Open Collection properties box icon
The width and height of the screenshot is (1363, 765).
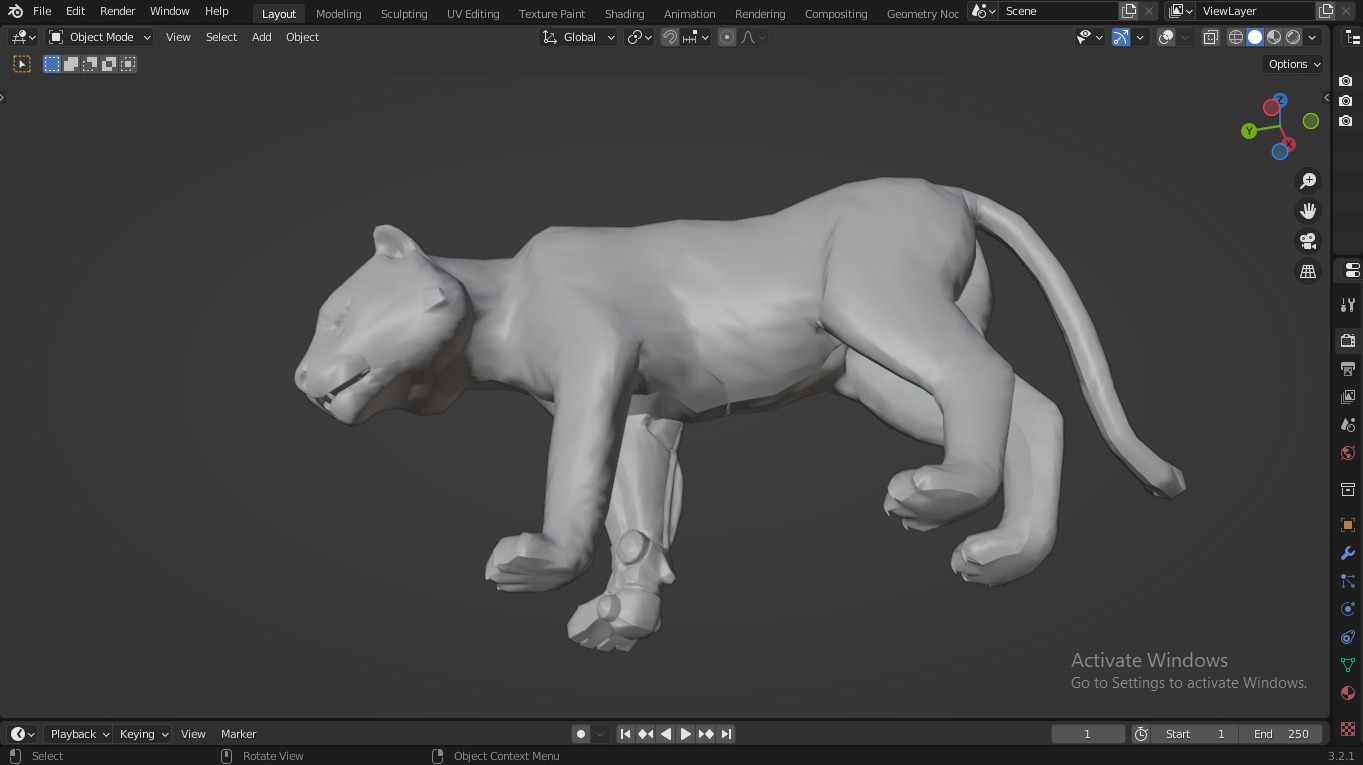pyautogui.click(x=1348, y=489)
